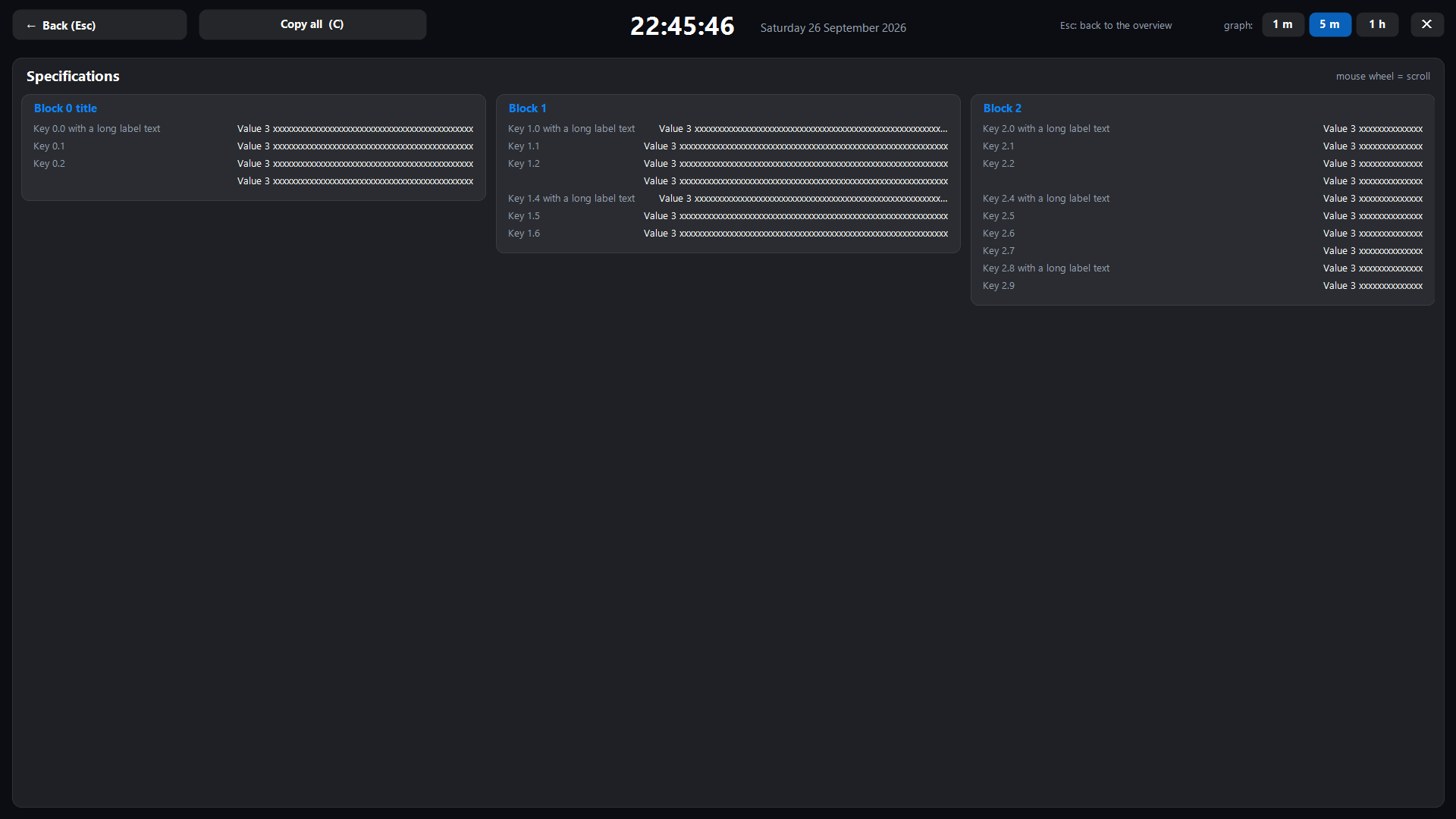Select the Key 2.7 label
Image resolution: width=1456 pixels, height=819 pixels.
(x=999, y=251)
